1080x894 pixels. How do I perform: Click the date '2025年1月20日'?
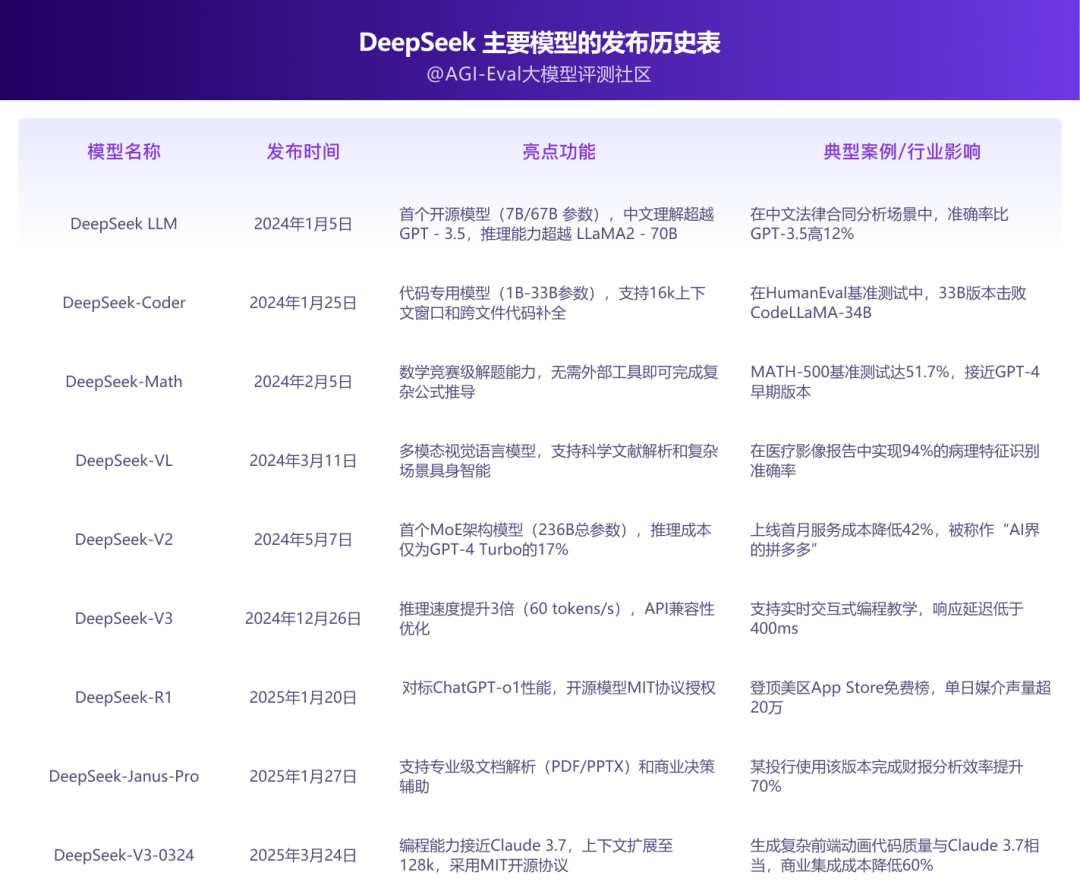(303, 697)
